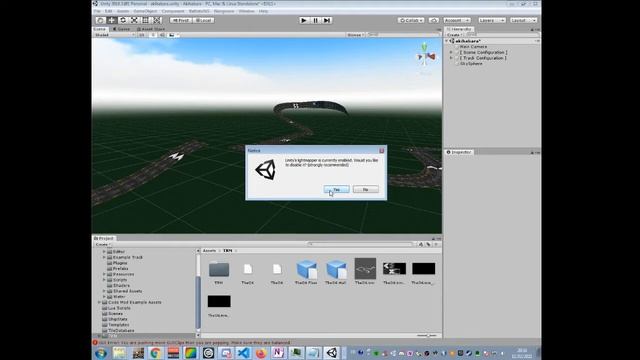The image size is (640, 360).
Task: Open the cloud Services button
Action: (434, 20)
